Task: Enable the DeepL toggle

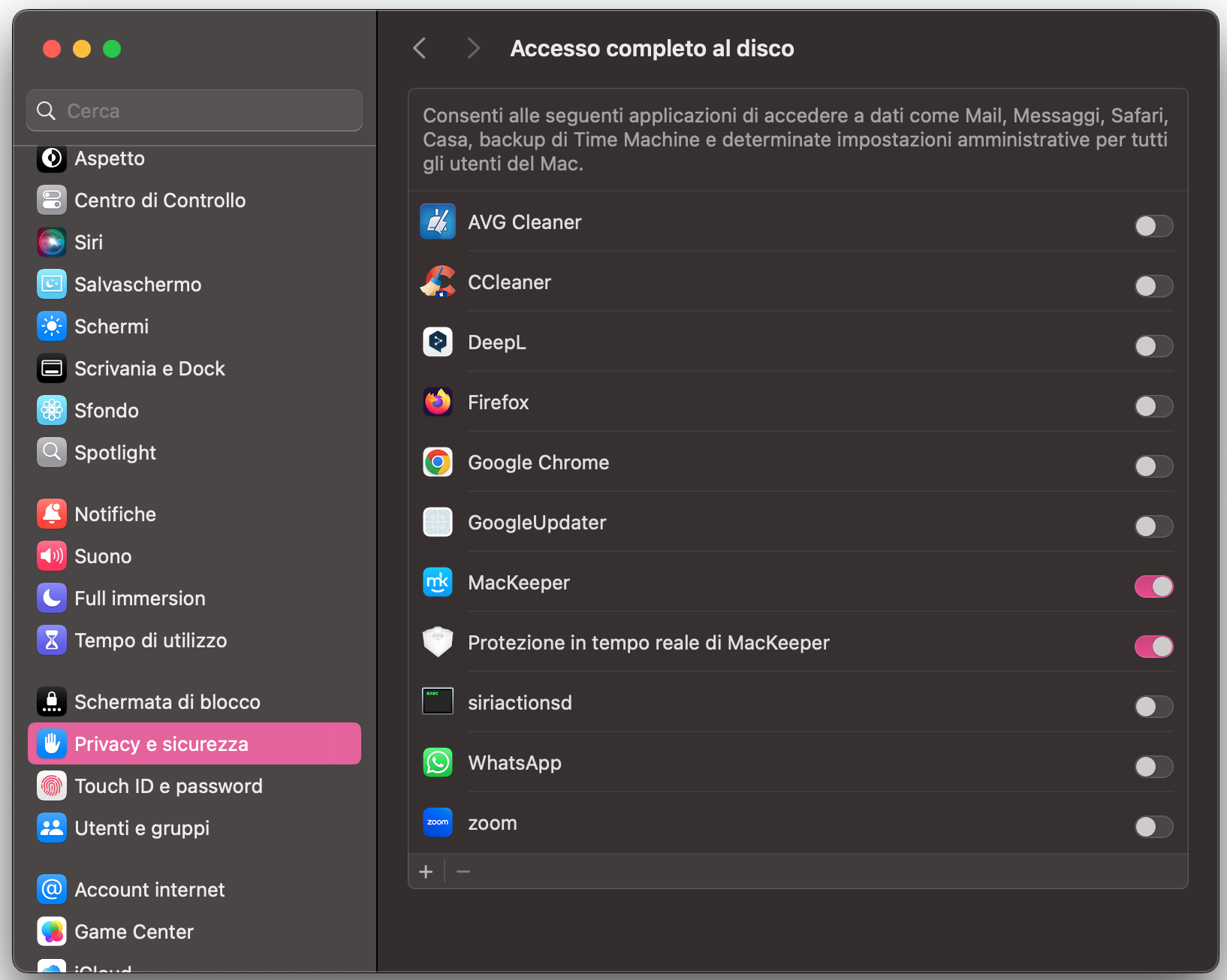Action: (x=1153, y=346)
